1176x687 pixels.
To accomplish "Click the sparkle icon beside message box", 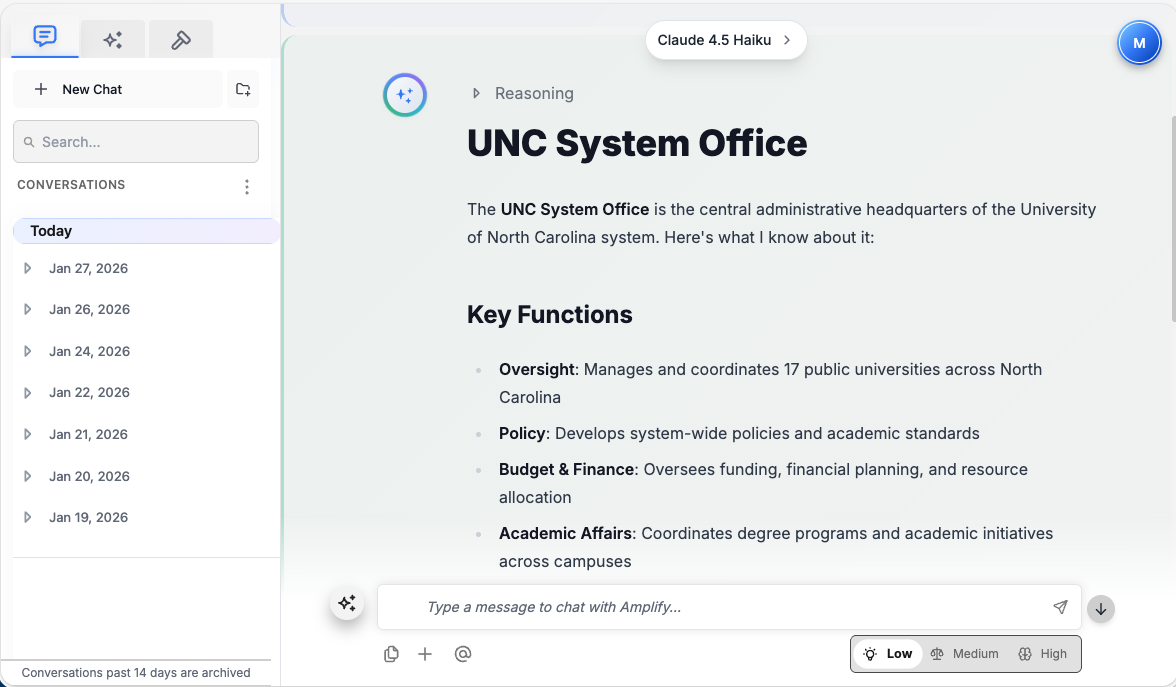I will (x=347, y=604).
